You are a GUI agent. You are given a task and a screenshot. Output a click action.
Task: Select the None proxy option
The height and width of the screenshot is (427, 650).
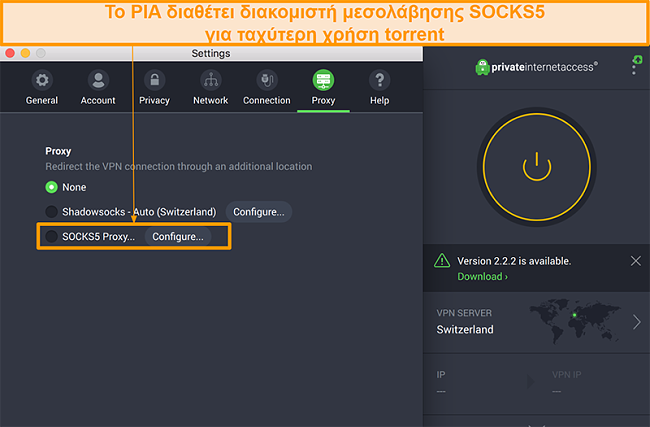click(51, 187)
